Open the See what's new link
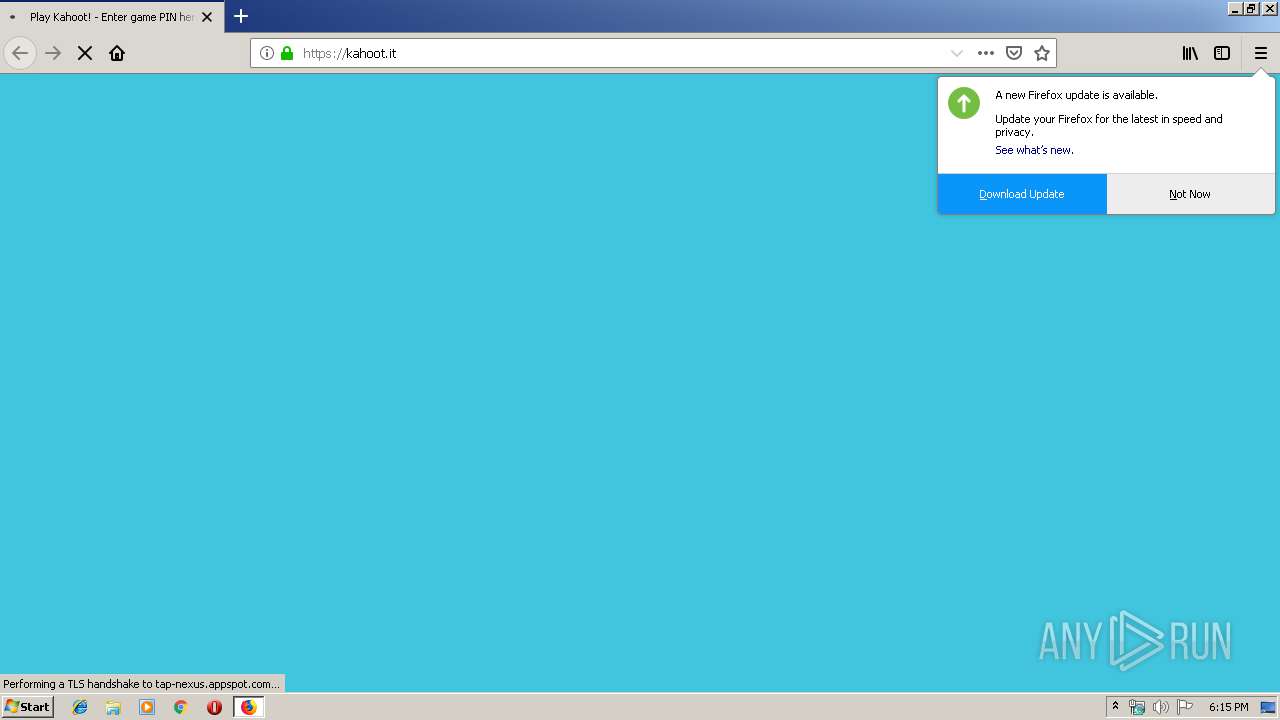Image resolution: width=1280 pixels, height=720 pixels. point(1034,150)
